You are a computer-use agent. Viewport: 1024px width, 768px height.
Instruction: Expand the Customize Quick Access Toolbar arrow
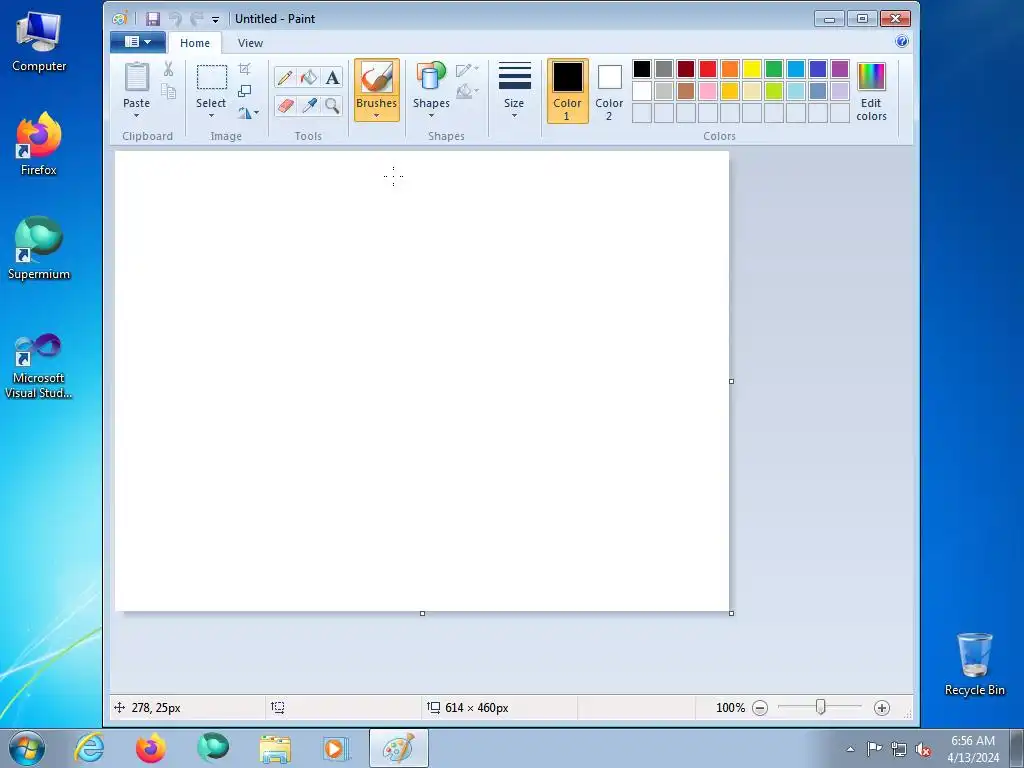click(x=216, y=20)
